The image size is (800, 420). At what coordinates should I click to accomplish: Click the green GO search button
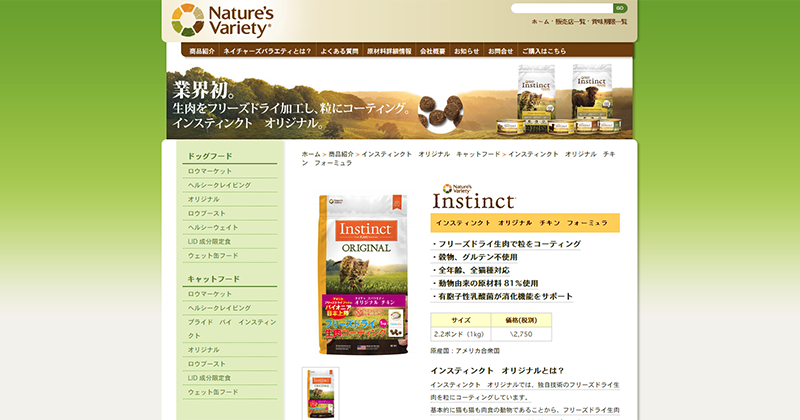620,8
